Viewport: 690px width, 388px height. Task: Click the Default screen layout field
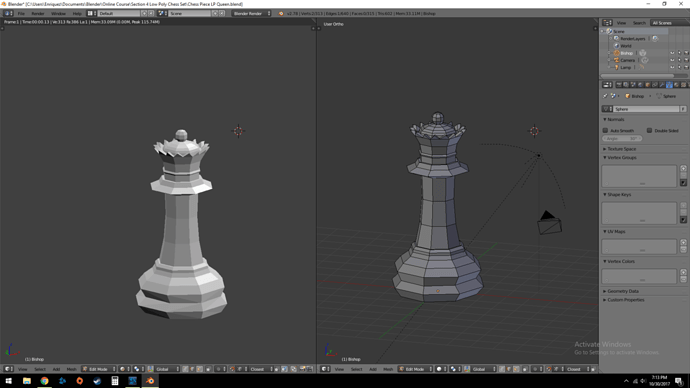[x=119, y=14]
